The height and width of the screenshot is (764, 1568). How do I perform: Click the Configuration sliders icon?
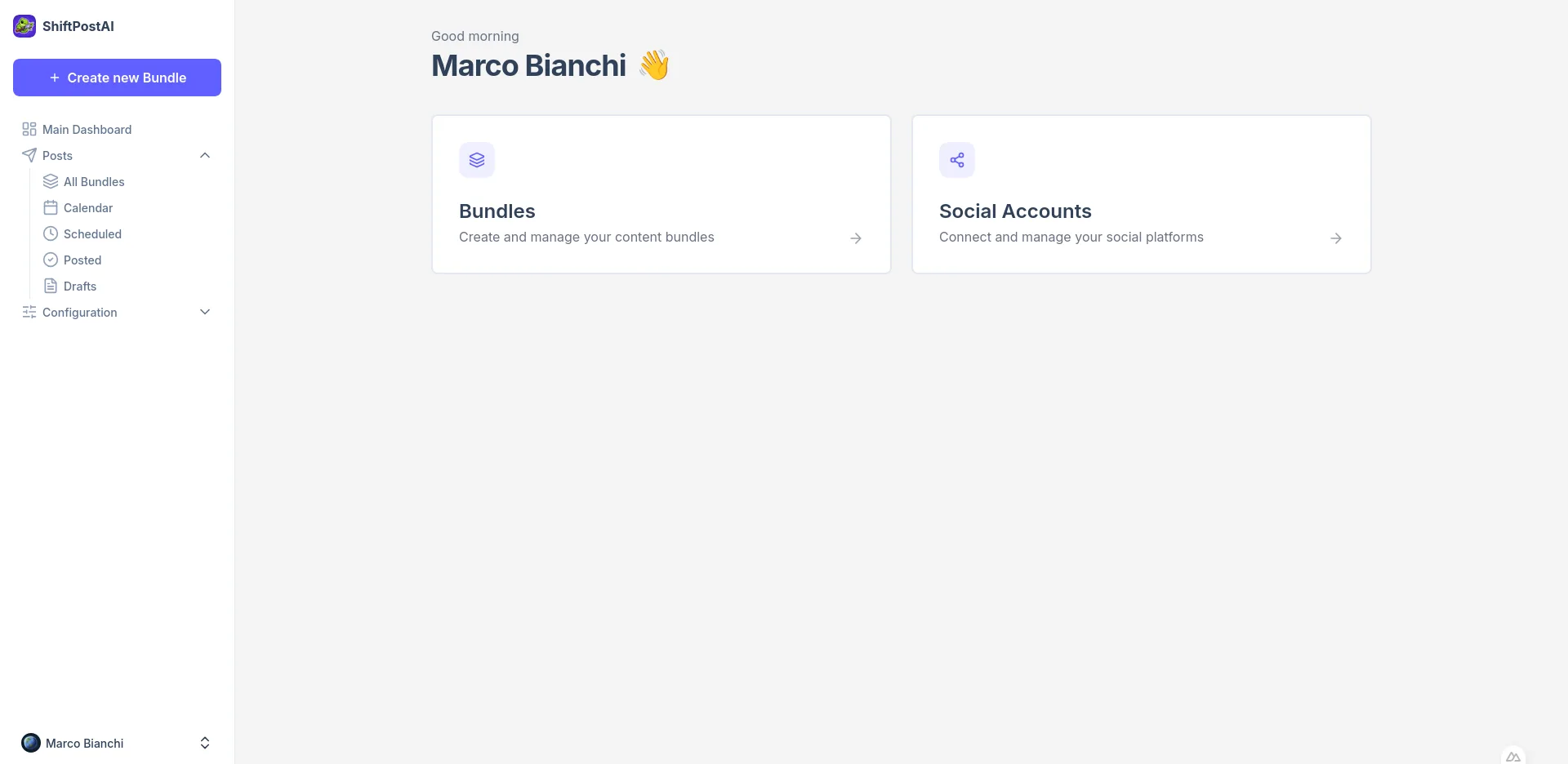coord(29,312)
